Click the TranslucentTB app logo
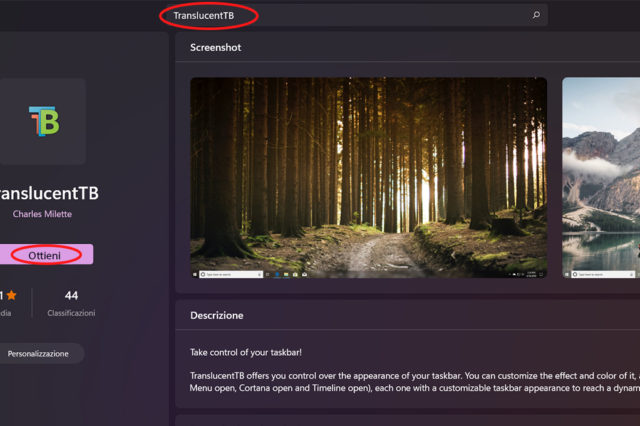640x426 pixels. click(44, 121)
